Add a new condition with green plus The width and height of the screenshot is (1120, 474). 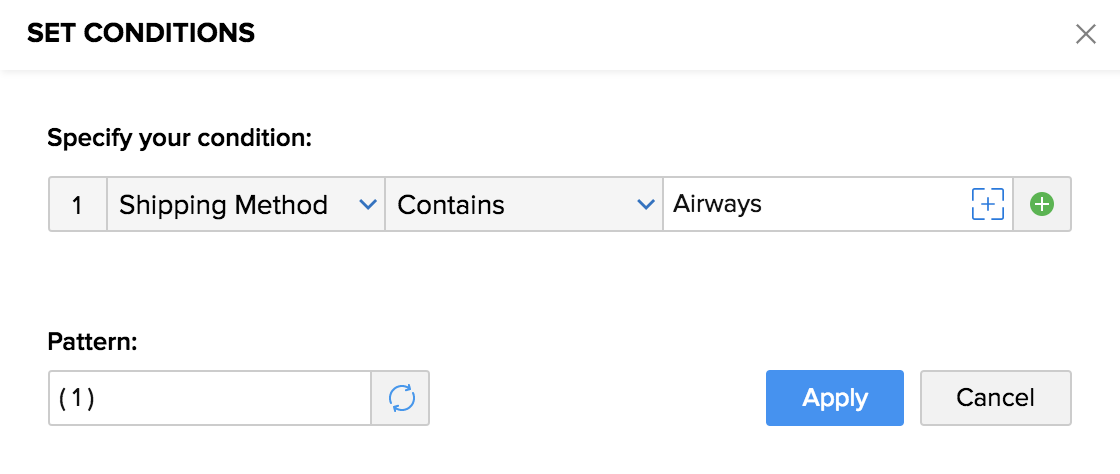pyautogui.click(x=1042, y=205)
